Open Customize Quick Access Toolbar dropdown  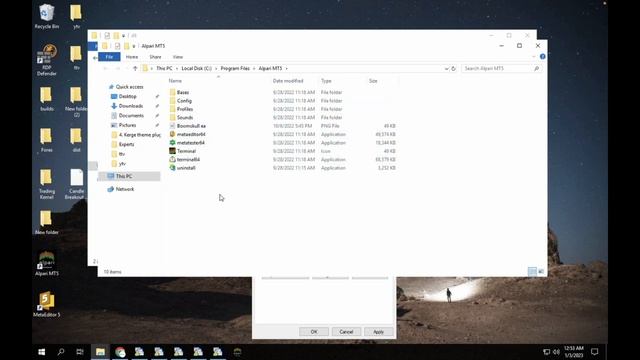pyautogui.click(x=133, y=47)
